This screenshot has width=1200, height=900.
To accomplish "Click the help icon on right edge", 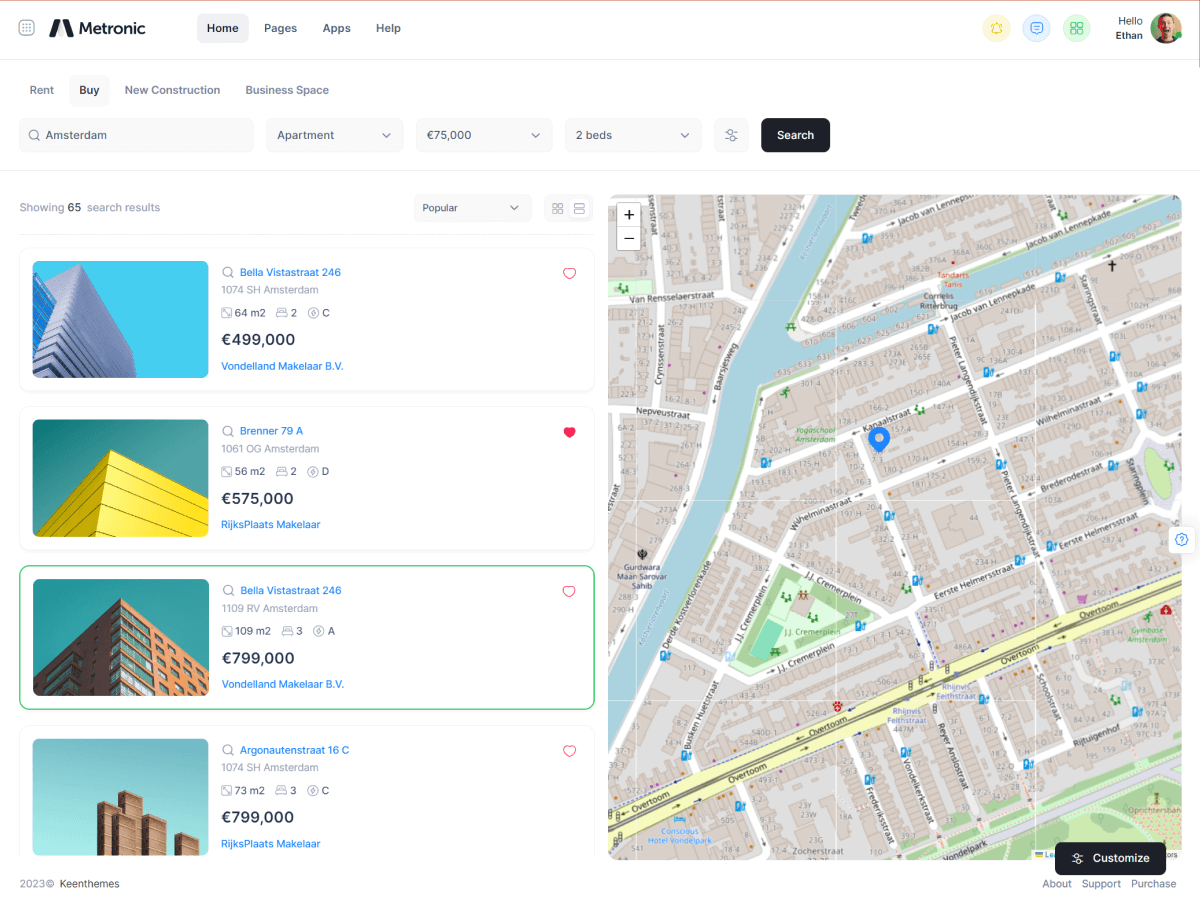I will pos(1181,540).
